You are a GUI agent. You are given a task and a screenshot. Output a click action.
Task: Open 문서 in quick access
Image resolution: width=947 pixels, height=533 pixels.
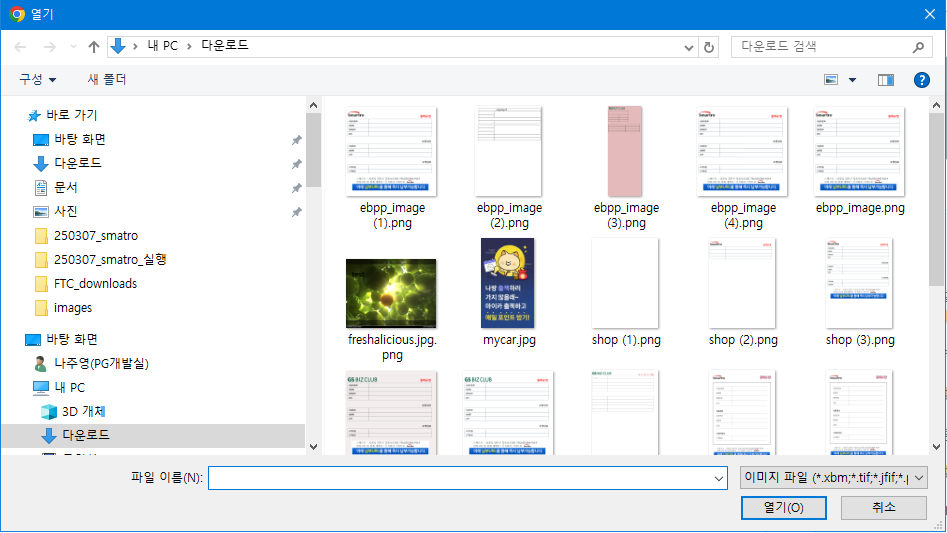coord(66,187)
